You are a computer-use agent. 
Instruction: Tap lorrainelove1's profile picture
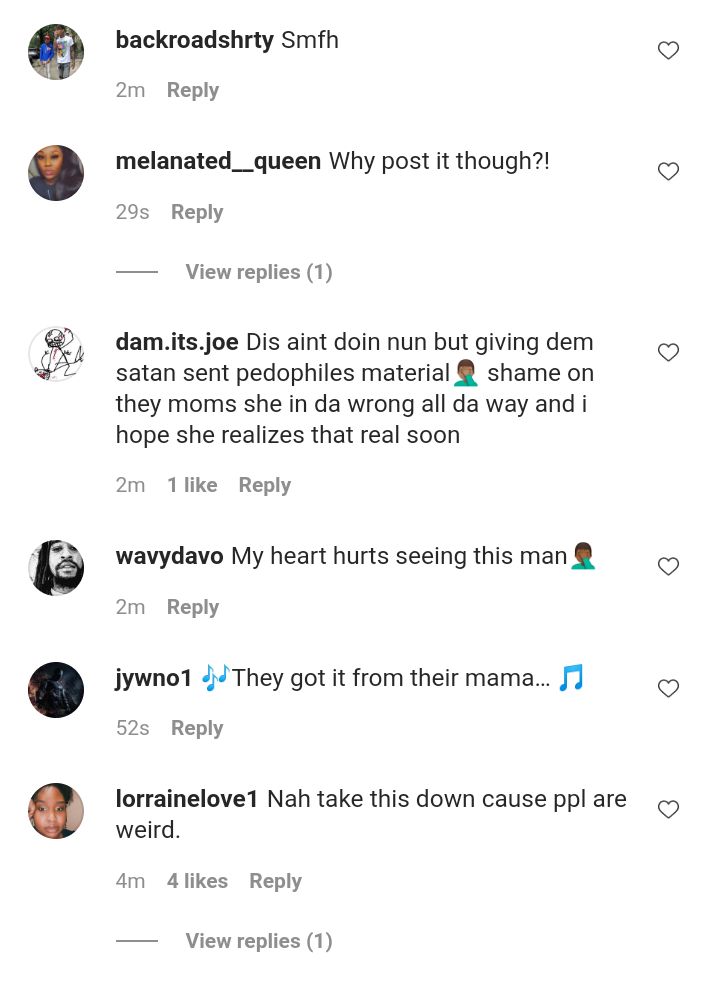(x=56, y=811)
